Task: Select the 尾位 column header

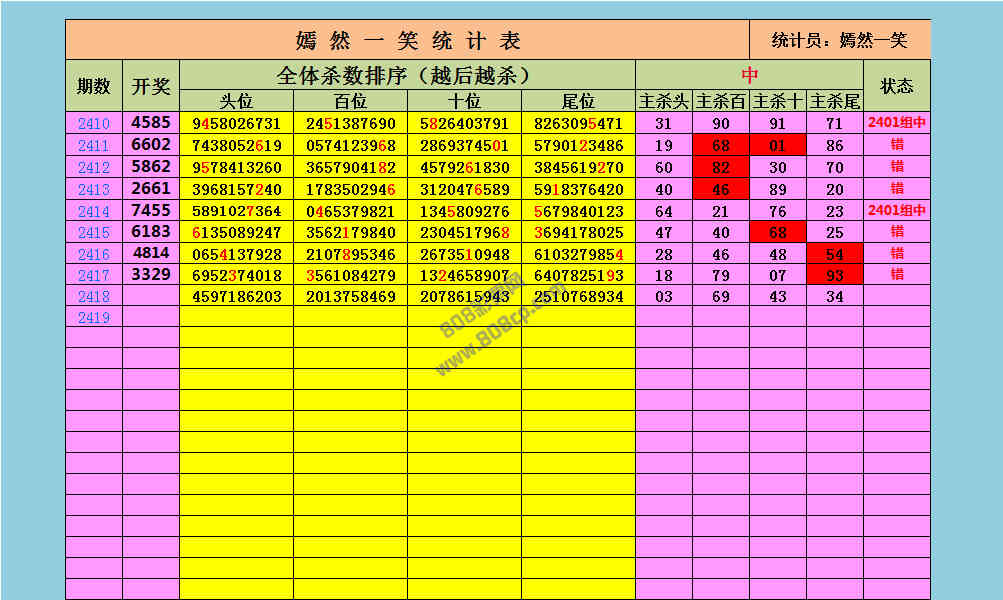Action: click(578, 101)
